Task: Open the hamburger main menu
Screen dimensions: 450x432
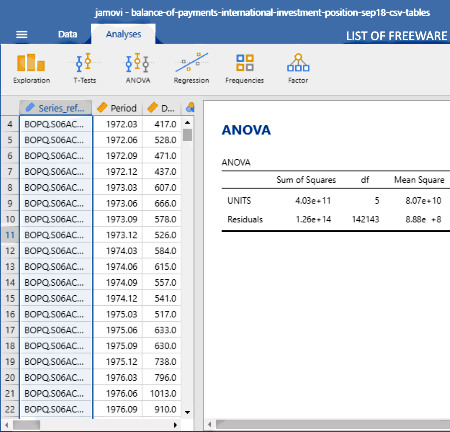Action: tap(22, 34)
